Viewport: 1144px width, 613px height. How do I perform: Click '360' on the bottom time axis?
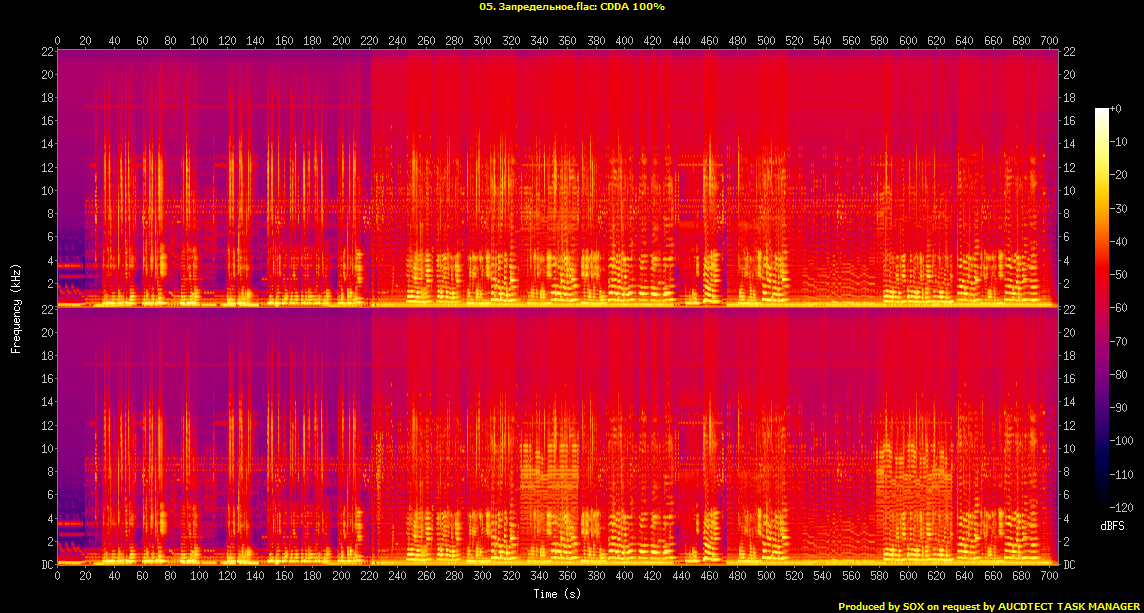pyautogui.click(x=568, y=576)
